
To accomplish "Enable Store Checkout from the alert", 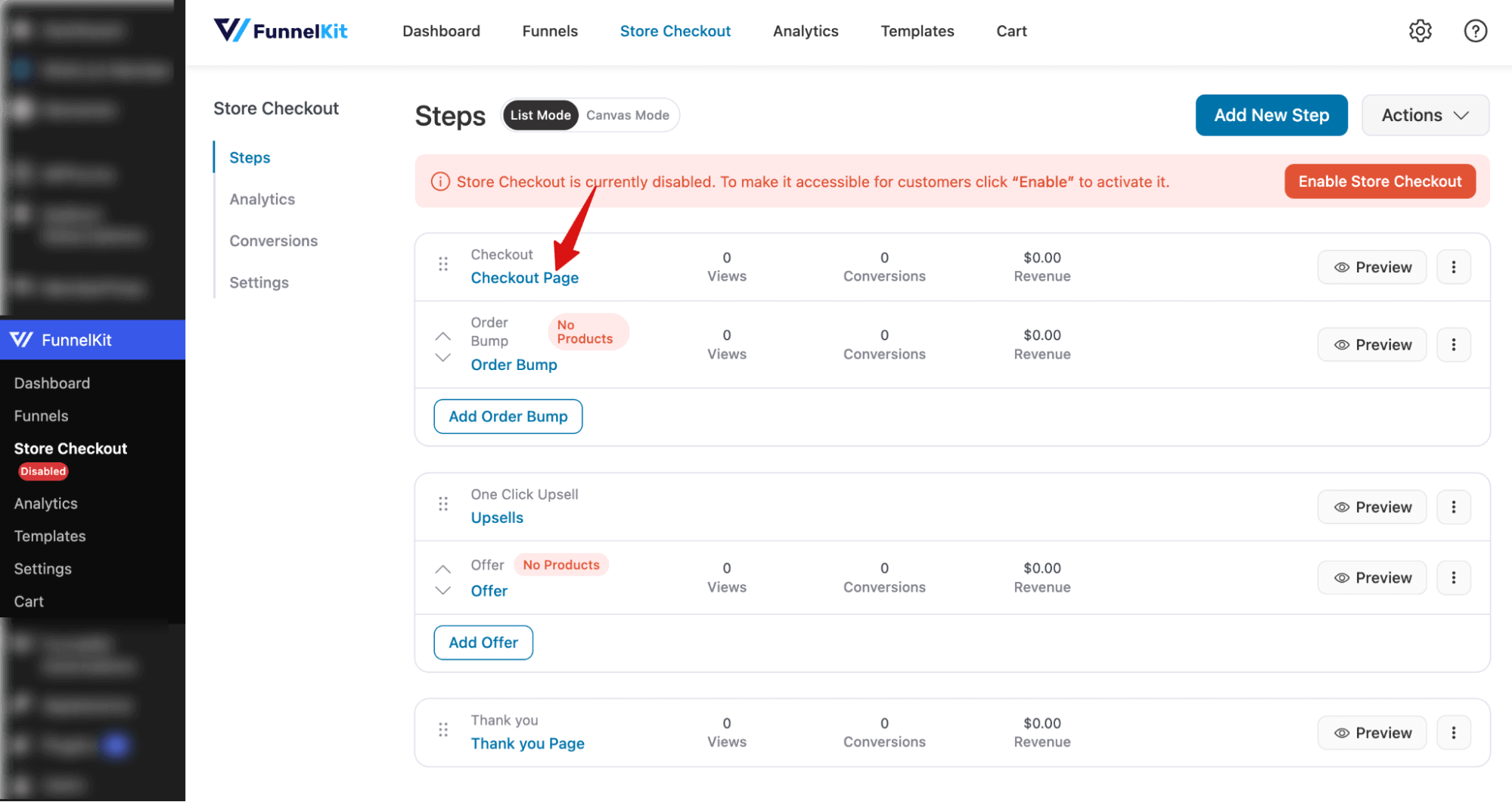I will (1380, 182).
